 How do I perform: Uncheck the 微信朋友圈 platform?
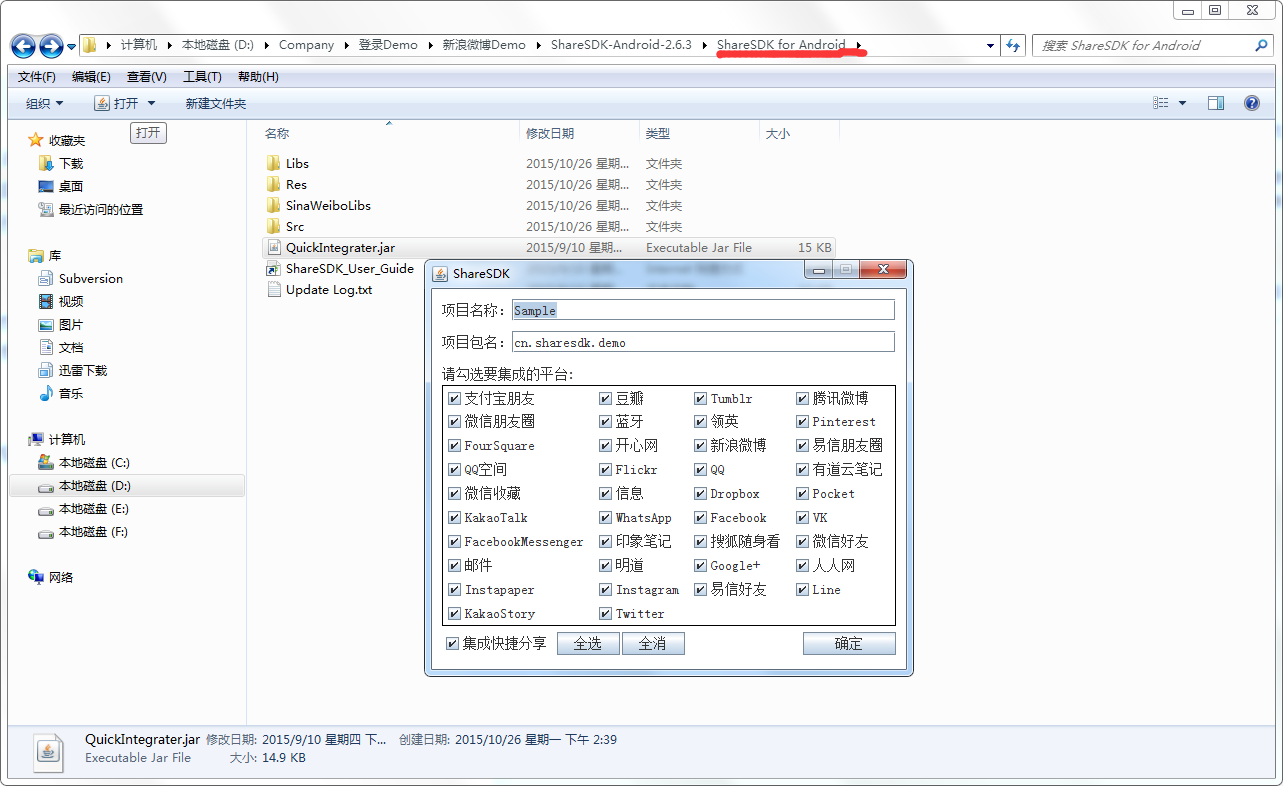454,422
